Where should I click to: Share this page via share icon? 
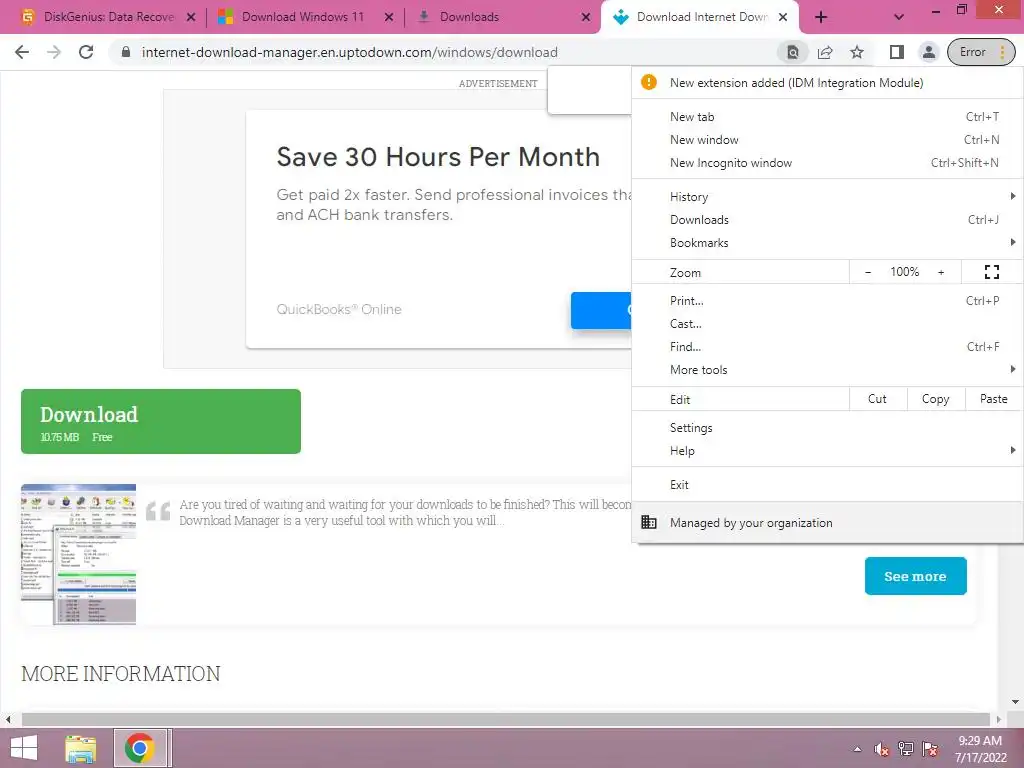pos(825,52)
